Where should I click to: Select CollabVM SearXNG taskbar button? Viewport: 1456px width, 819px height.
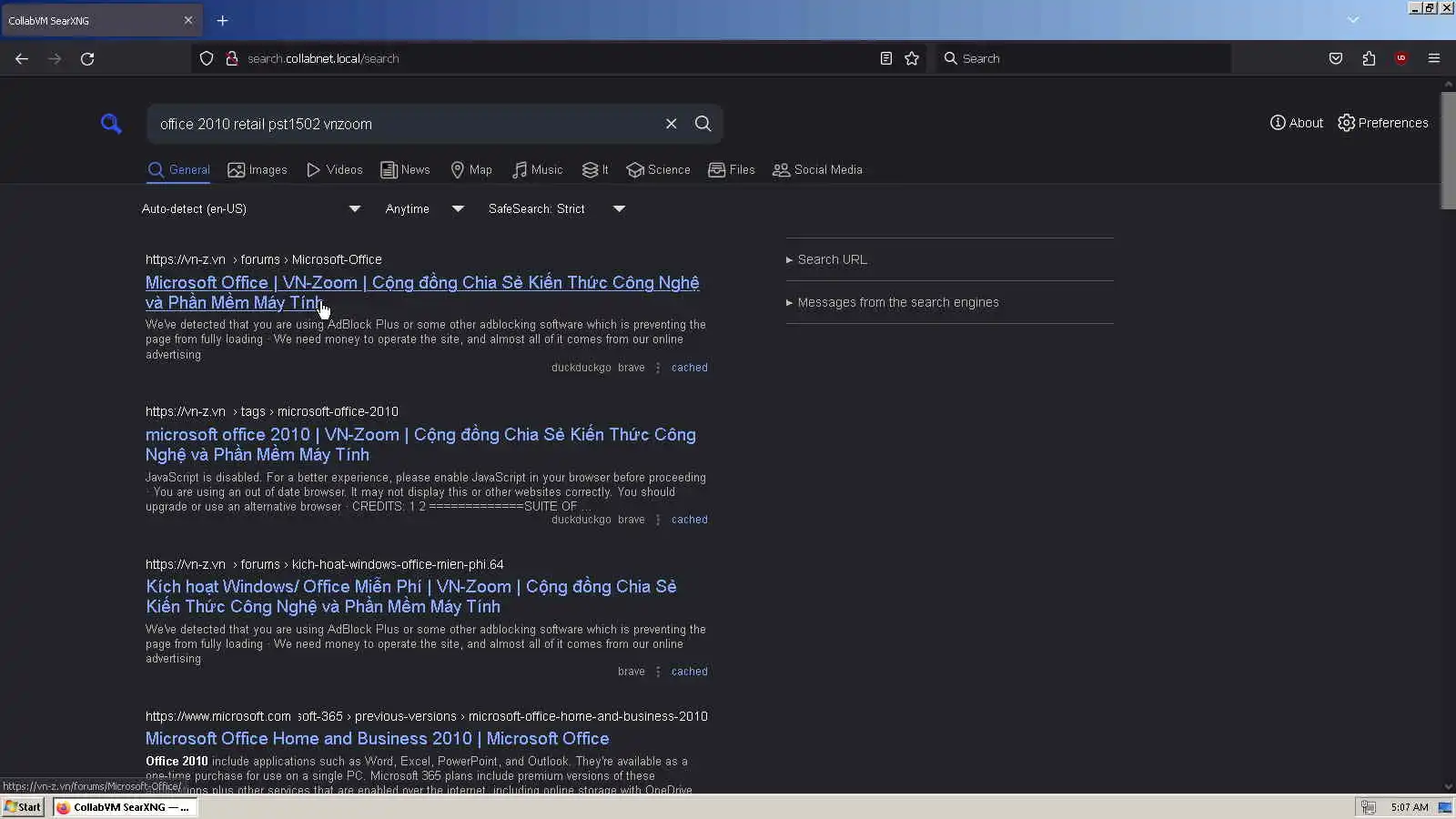(124, 807)
